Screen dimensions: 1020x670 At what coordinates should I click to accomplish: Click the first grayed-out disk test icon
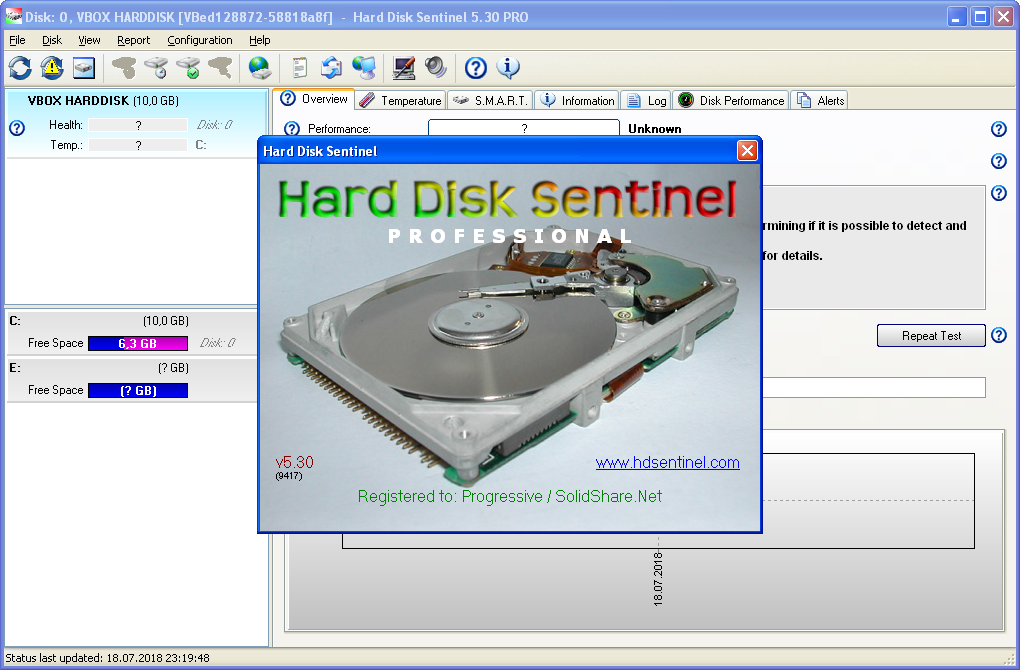click(124, 68)
